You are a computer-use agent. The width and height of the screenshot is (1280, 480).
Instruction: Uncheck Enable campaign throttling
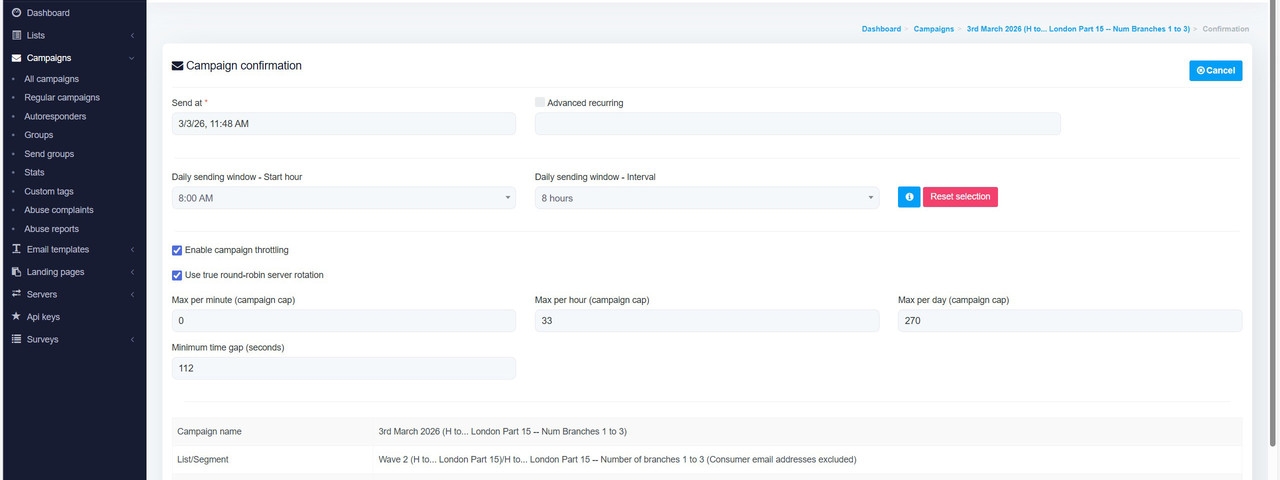[x=177, y=250]
